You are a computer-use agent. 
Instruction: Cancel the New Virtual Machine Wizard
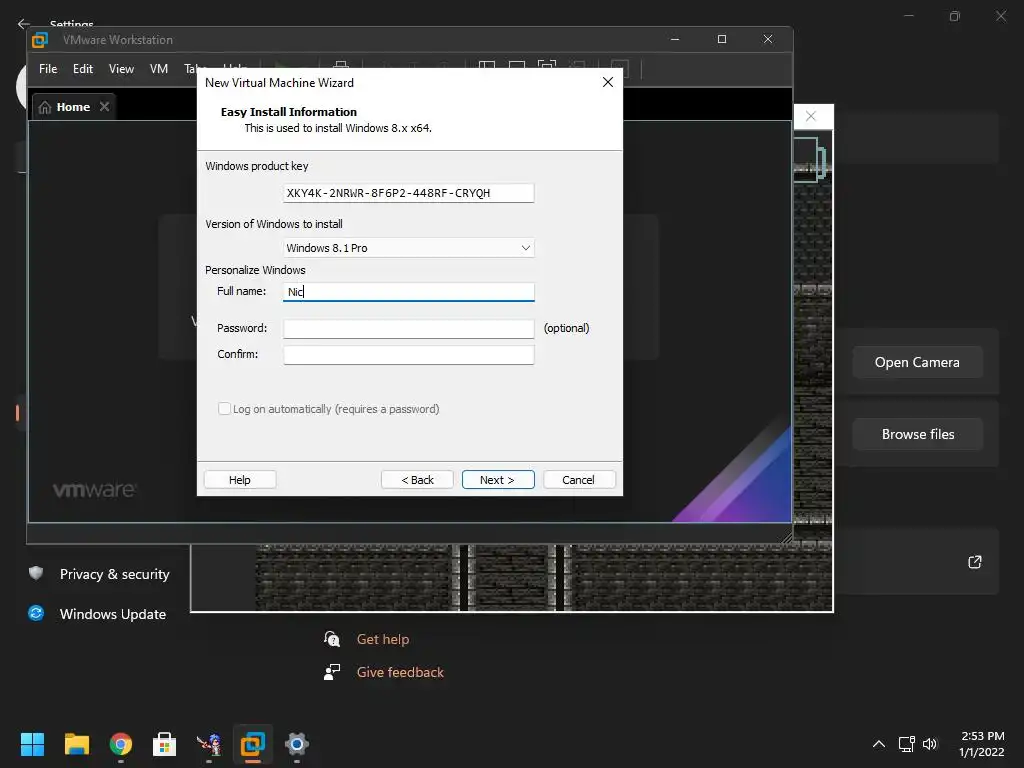pos(579,479)
